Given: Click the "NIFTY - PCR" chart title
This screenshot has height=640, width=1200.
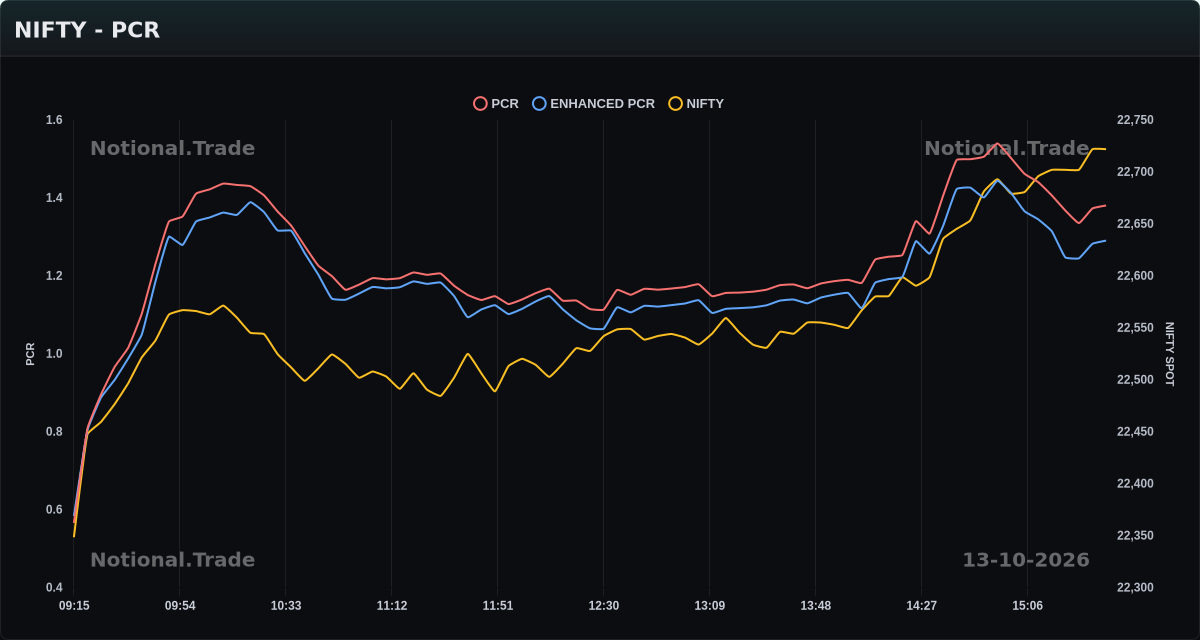Looking at the screenshot, I should click(87, 30).
